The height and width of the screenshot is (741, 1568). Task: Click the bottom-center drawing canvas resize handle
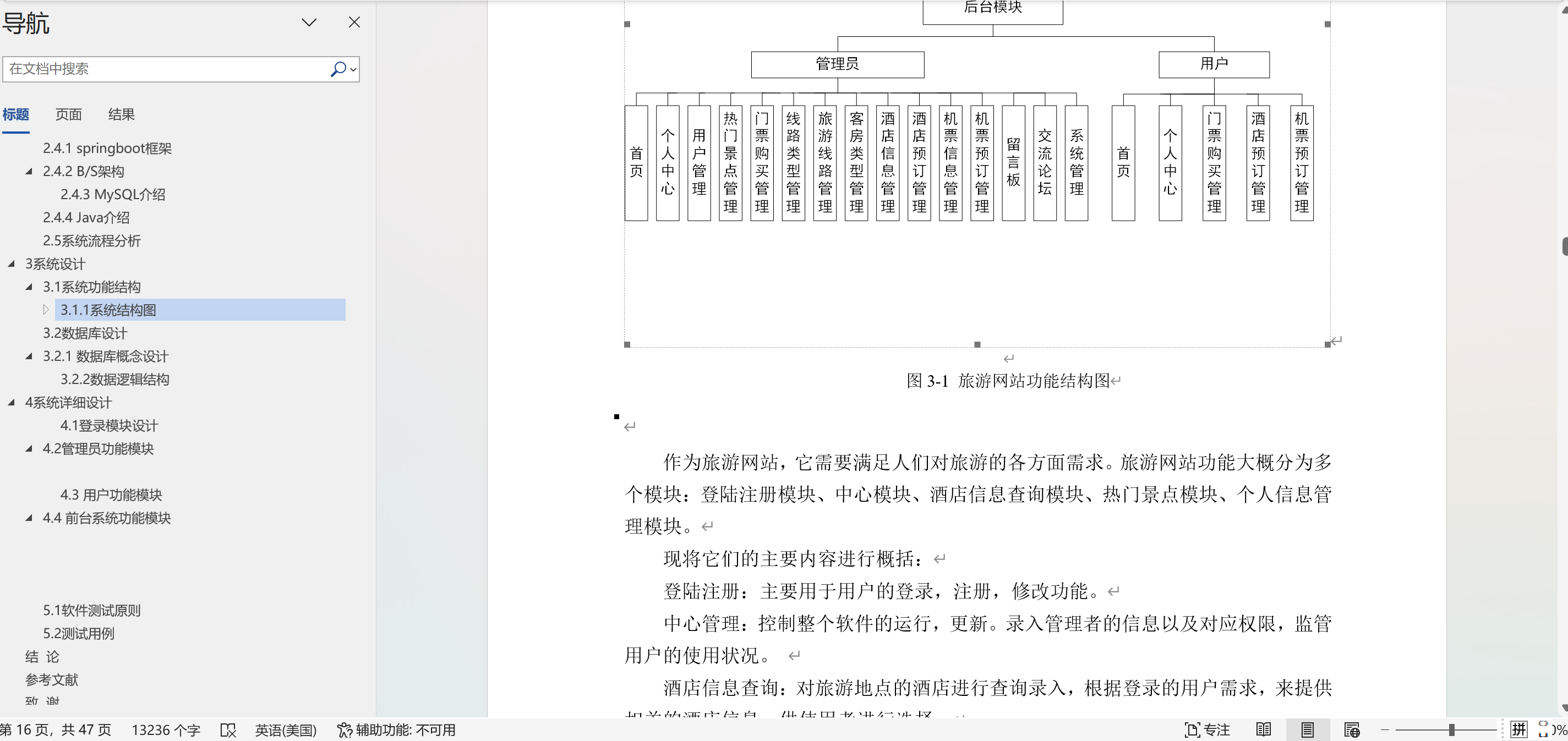coord(977,345)
